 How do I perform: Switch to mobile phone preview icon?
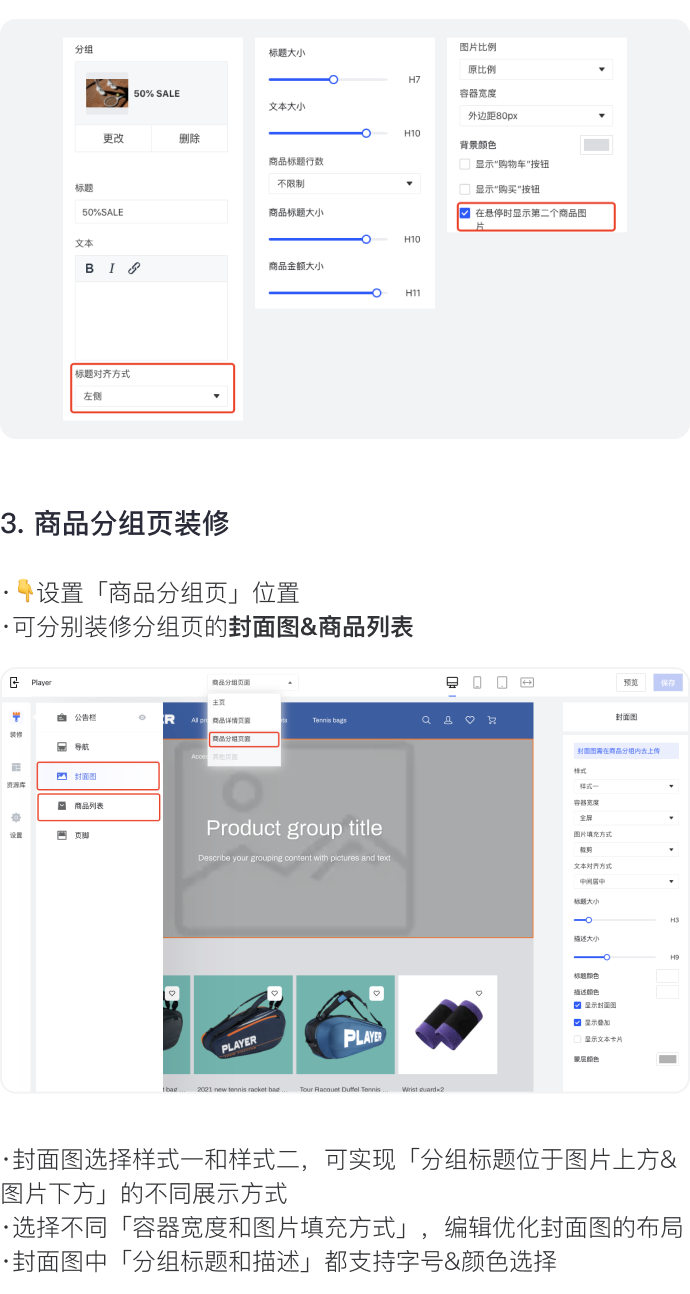pos(477,682)
